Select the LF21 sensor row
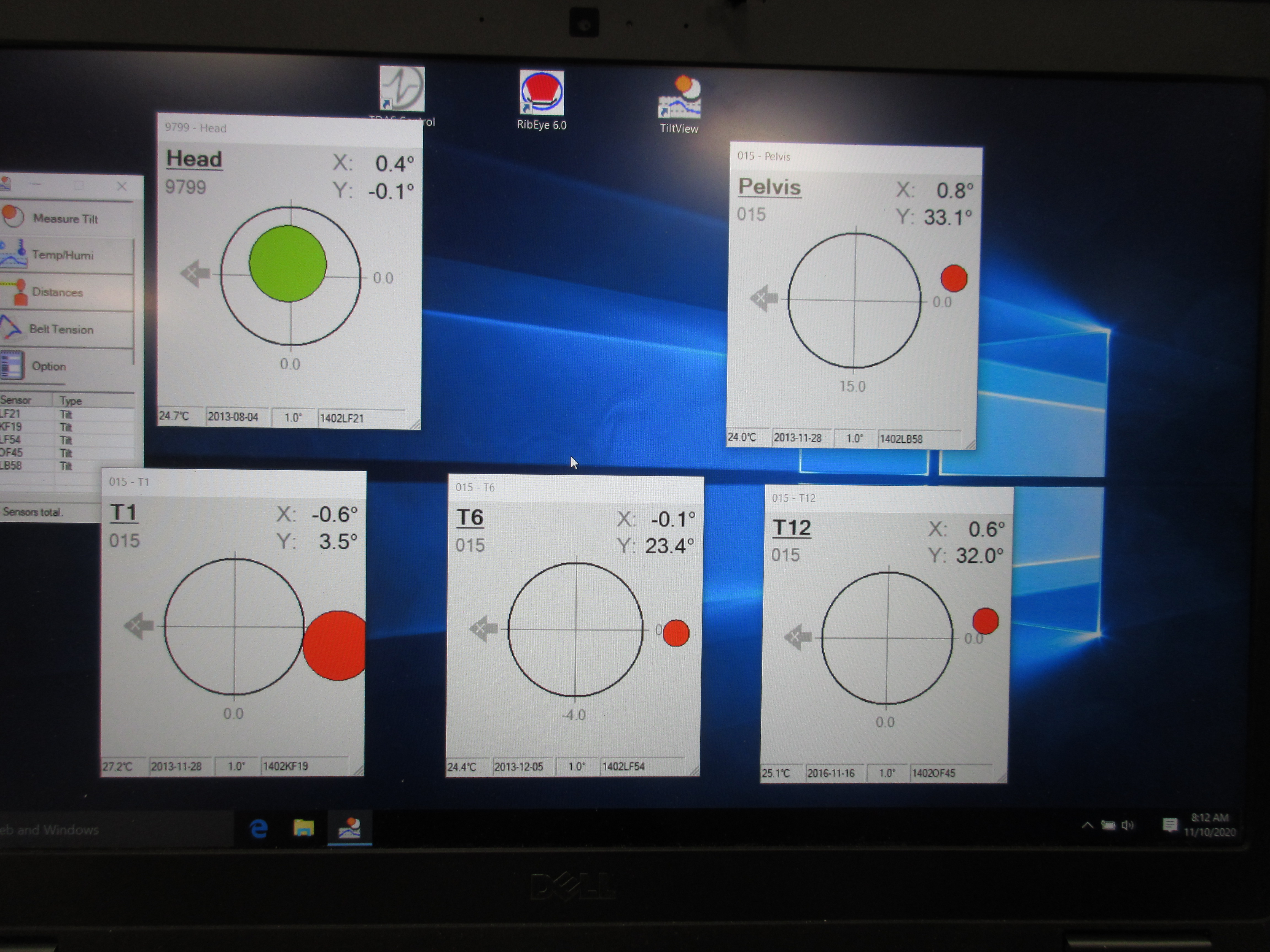Screen dimensions: 1270x952 [x=67, y=414]
